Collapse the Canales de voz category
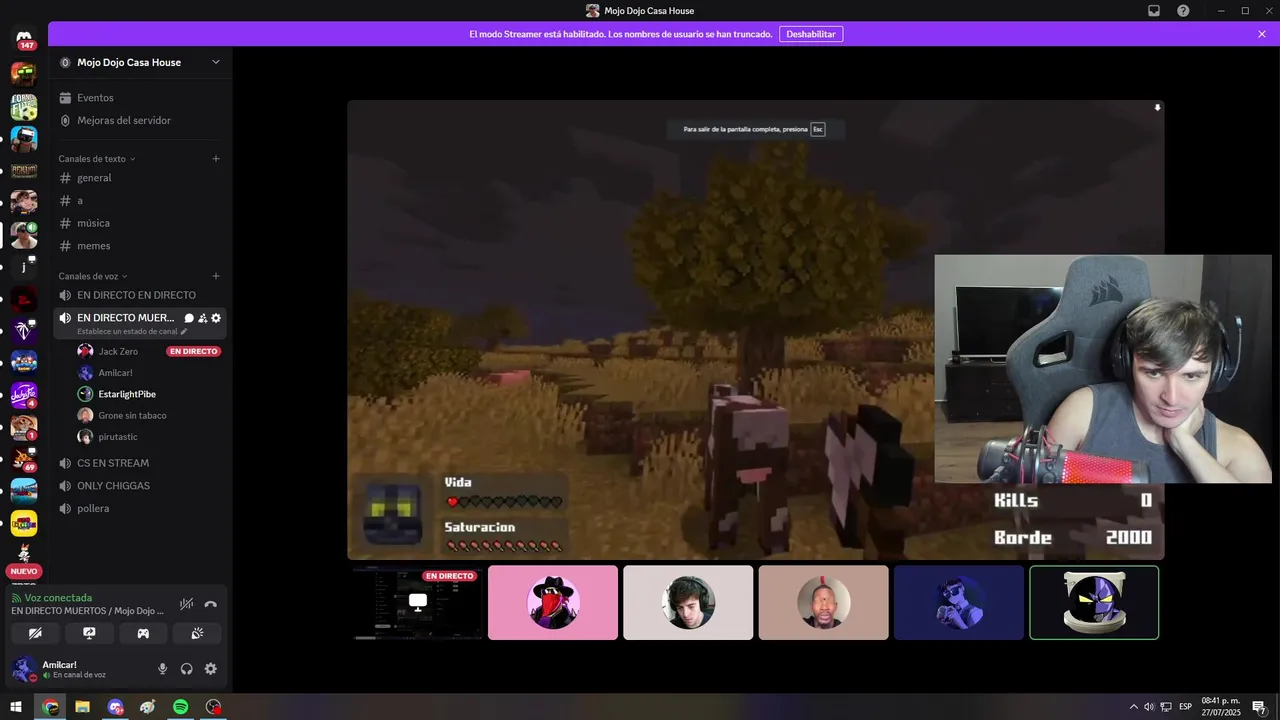This screenshot has width=1280, height=720. pyautogui.click(x=93, y=276)
